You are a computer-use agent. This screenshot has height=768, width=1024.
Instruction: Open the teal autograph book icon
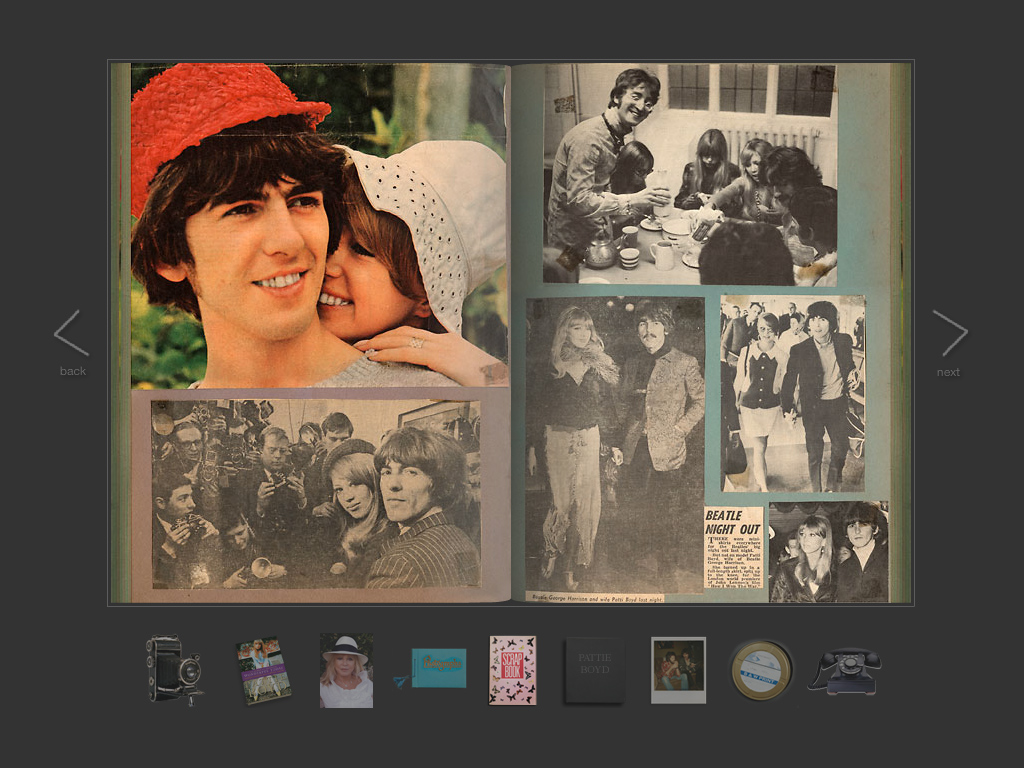coord(437,668)
